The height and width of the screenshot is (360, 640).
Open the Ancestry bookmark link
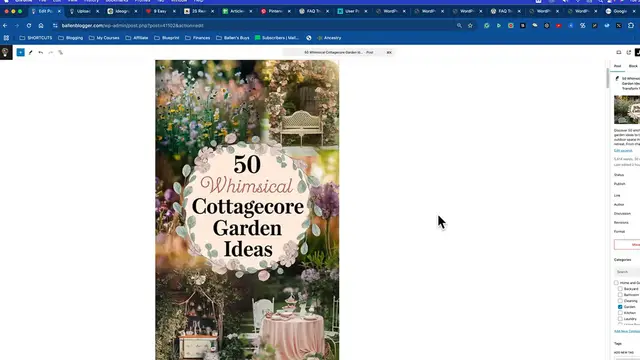click(x=329, y=38)
